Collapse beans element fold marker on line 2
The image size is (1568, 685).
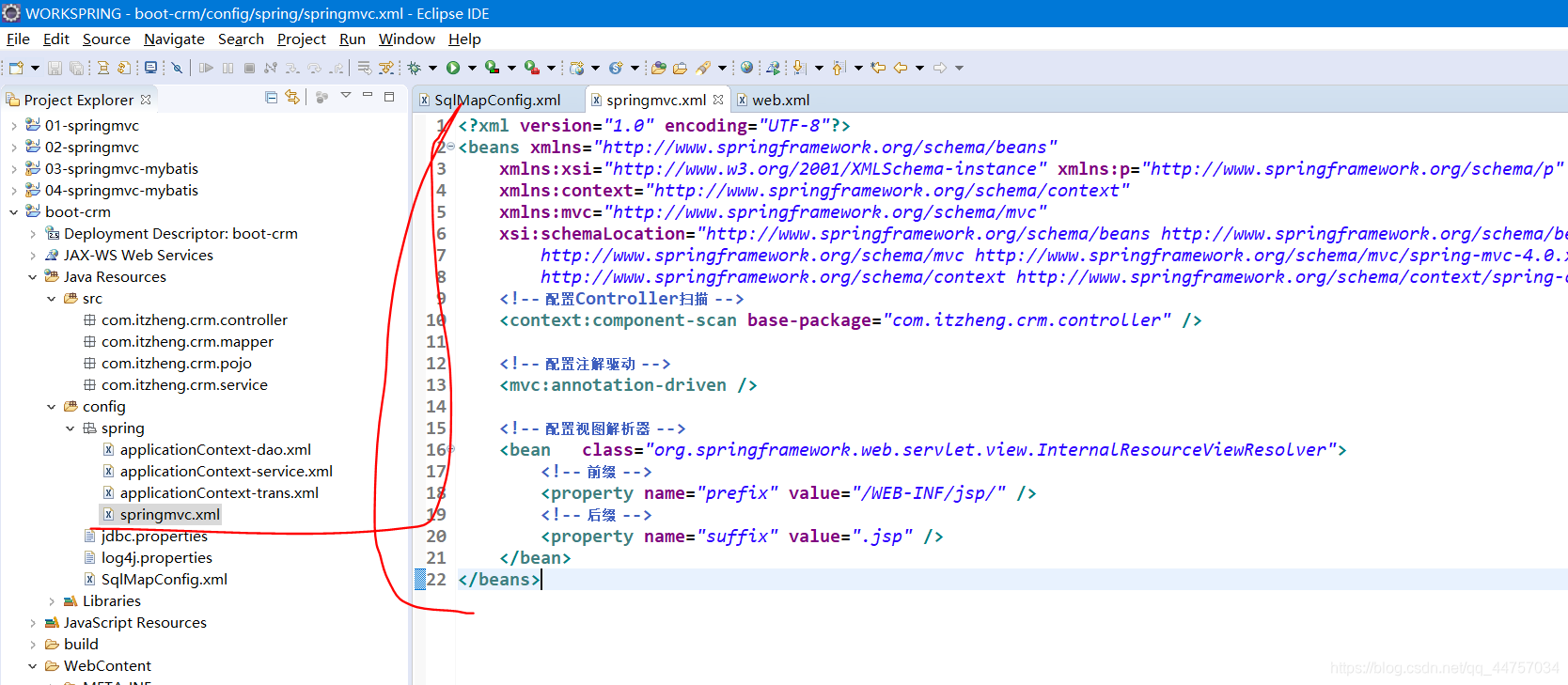pos(450,147)
